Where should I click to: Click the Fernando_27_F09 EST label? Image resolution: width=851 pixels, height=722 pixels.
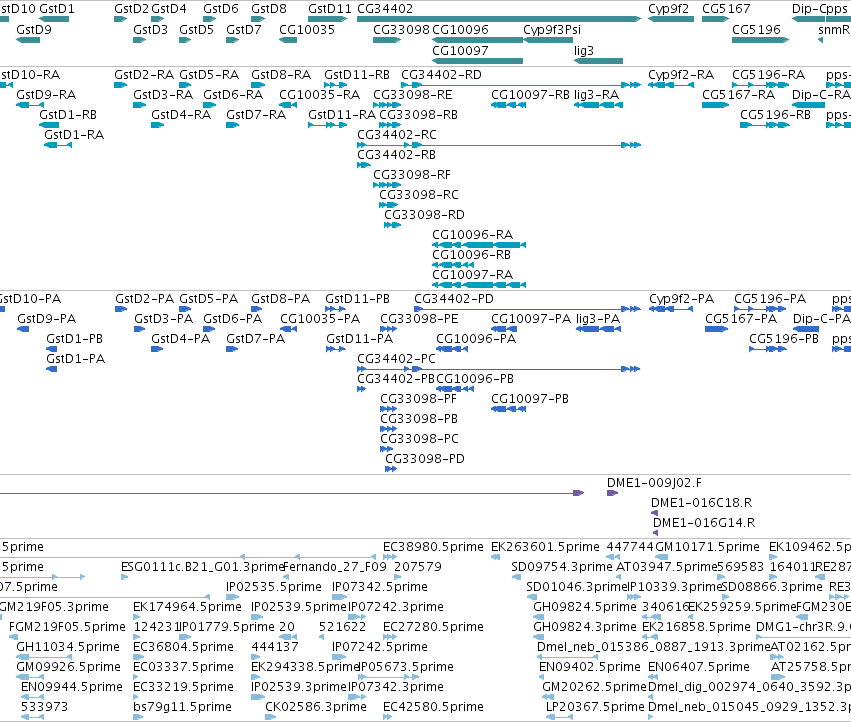coord(335,567)
